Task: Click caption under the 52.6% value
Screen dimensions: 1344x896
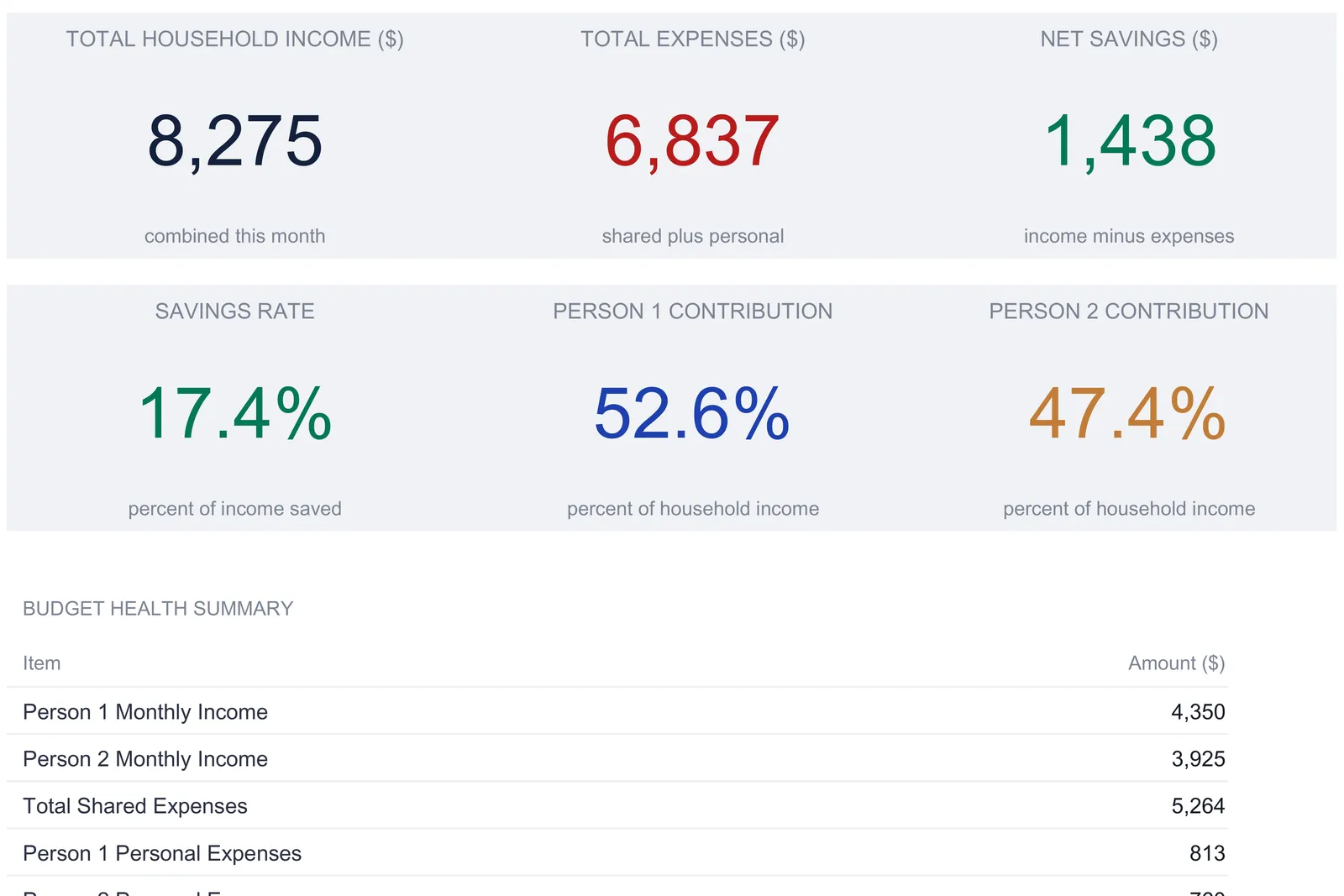Action: pos(693,509)
